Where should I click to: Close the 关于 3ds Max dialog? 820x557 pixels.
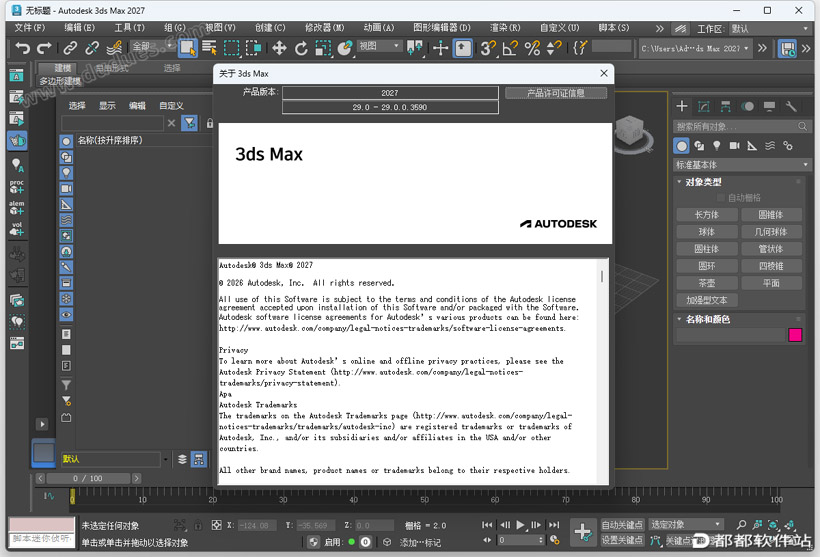(x=603, y=73)
